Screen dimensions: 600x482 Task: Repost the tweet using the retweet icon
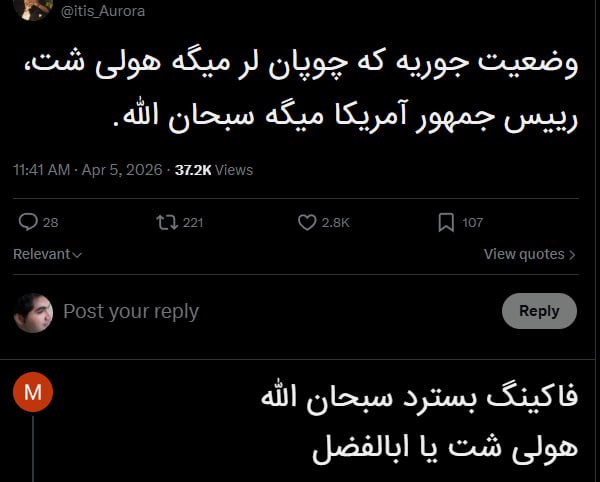click(164, 222)
